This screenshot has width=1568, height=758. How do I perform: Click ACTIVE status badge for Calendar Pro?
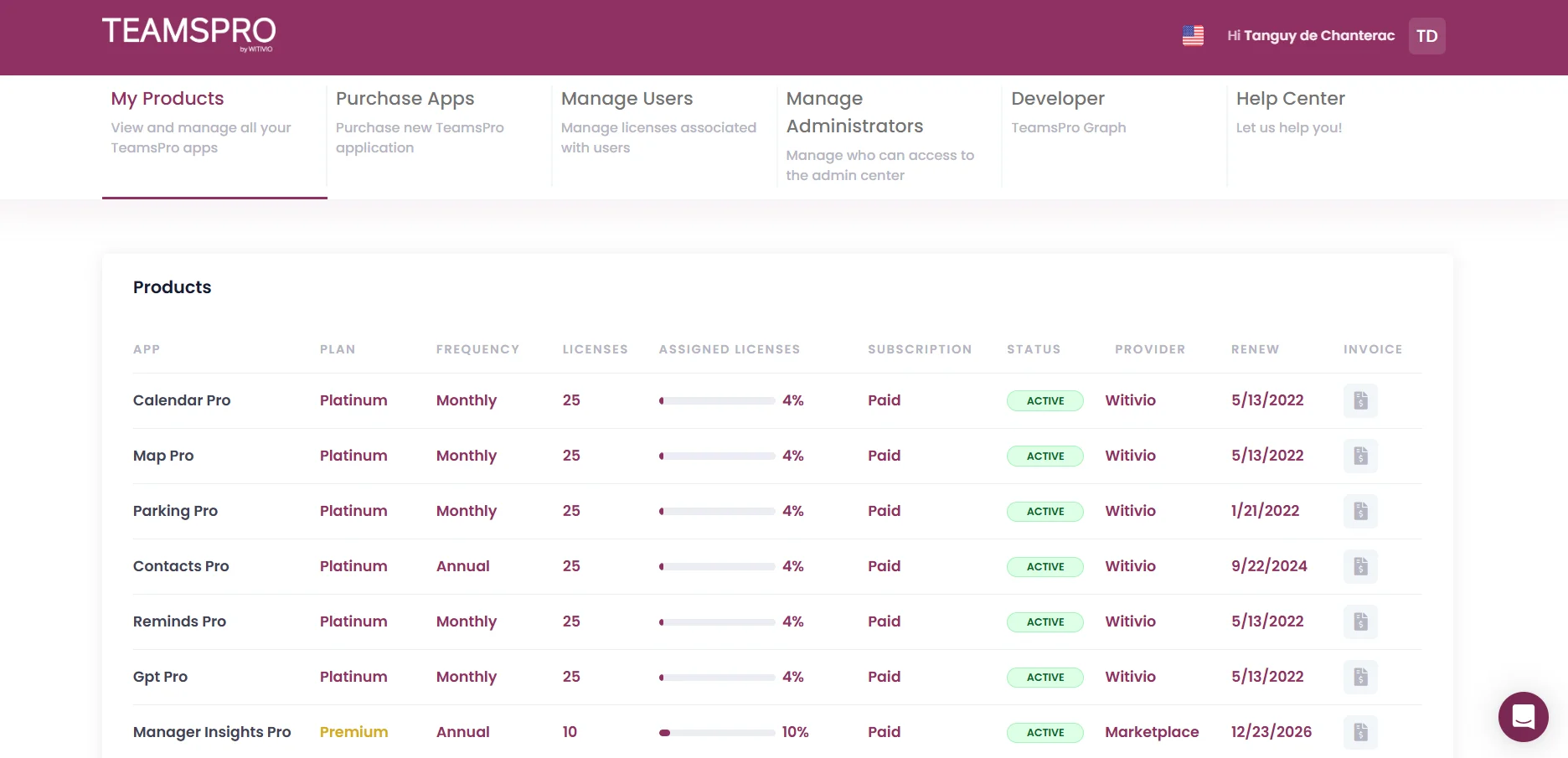click(x=1044, y=401)
